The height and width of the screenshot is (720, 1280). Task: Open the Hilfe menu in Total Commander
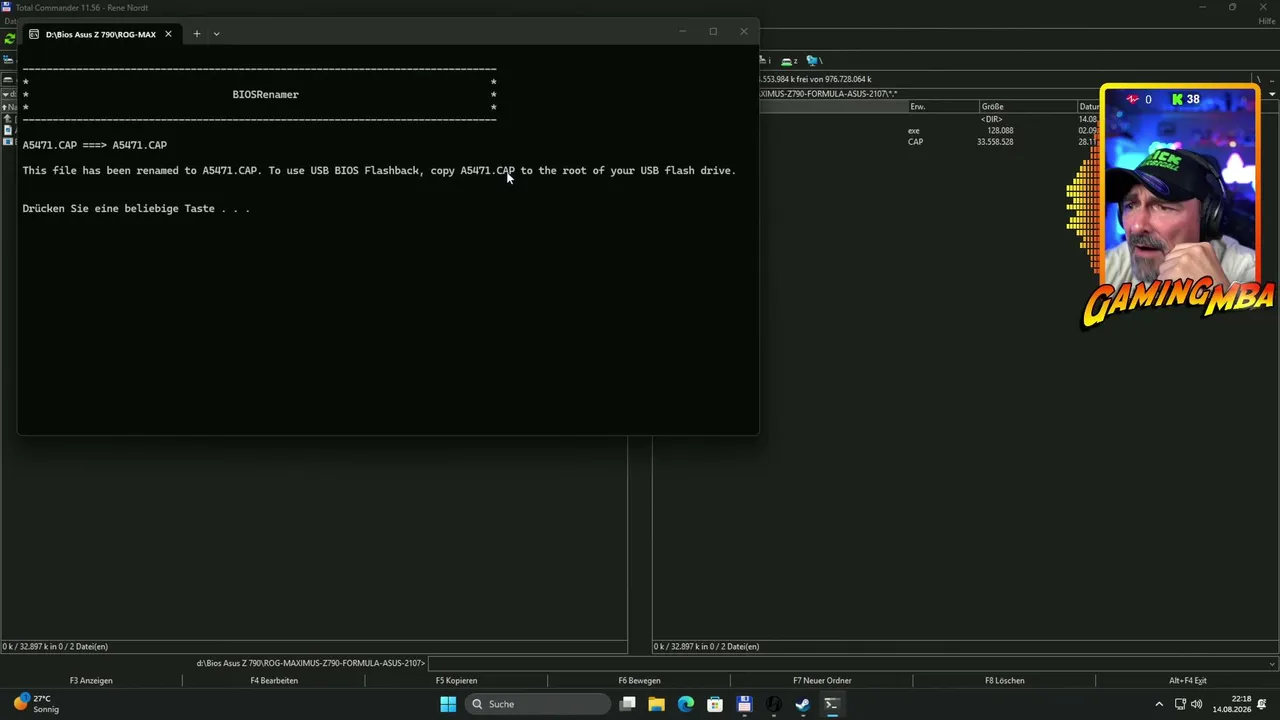click(x=1266, y=21)
